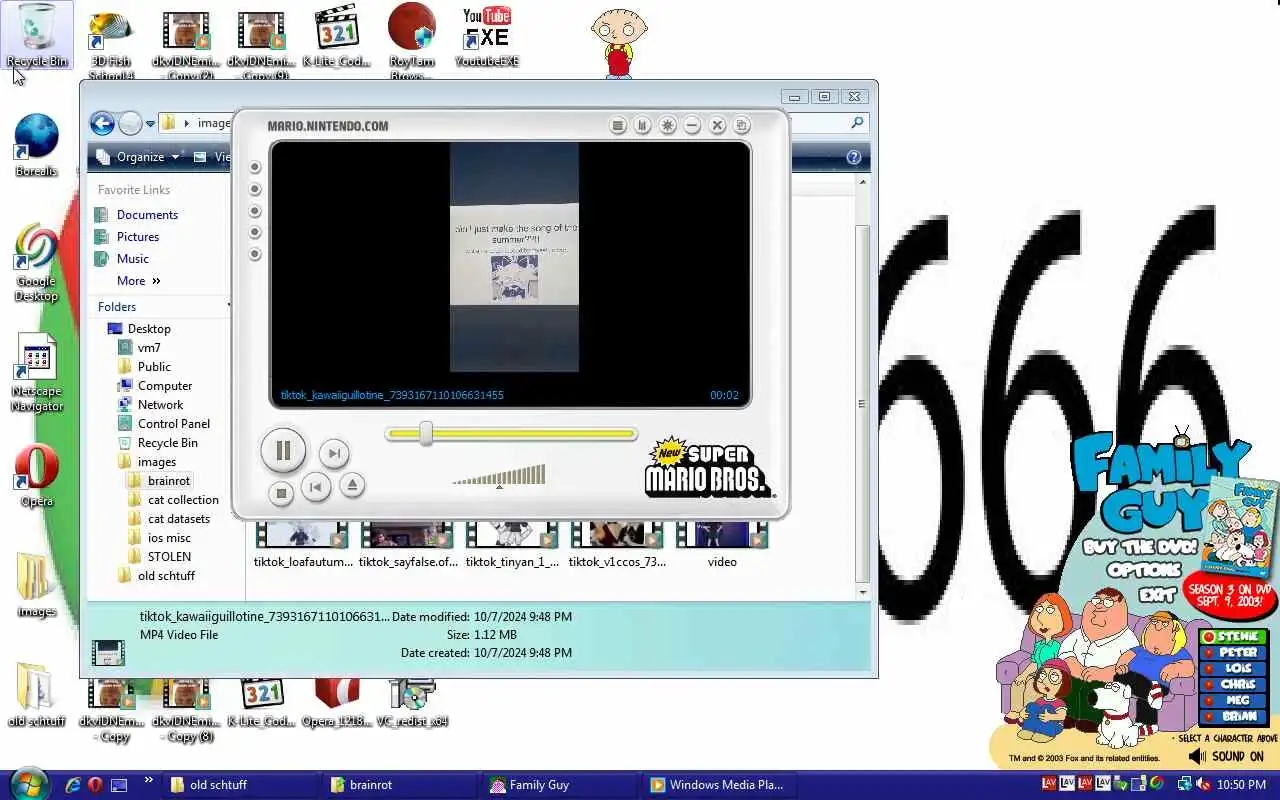1280x800 pixels.
Task: Switch to Windows Media Player taskbar button
Action: click(x=718, y=785)
